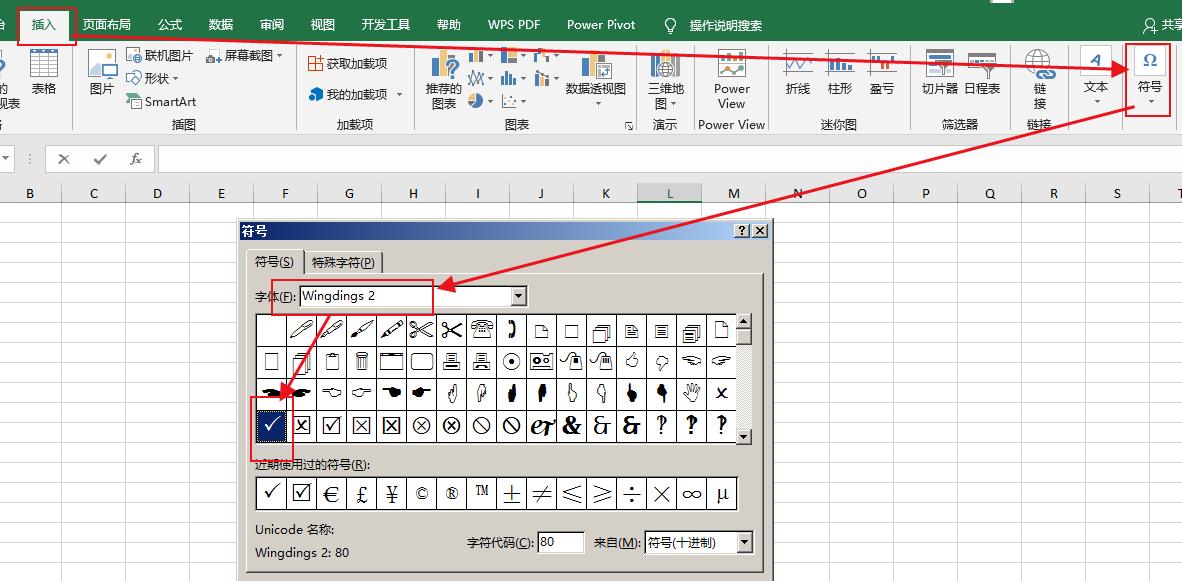Viewport: 1182px width, 581px height.
Task: Click the insert function fx icon
Action: 135,159
